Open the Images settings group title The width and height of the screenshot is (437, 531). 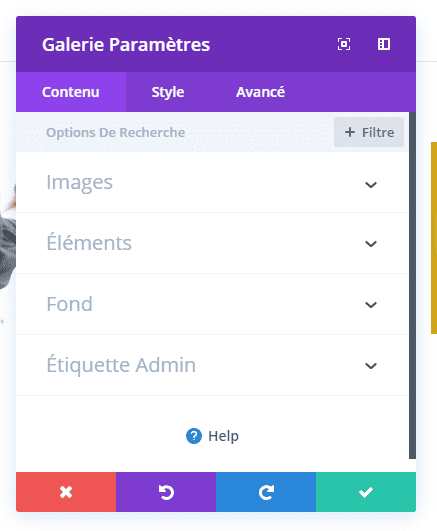click(79, 183)
